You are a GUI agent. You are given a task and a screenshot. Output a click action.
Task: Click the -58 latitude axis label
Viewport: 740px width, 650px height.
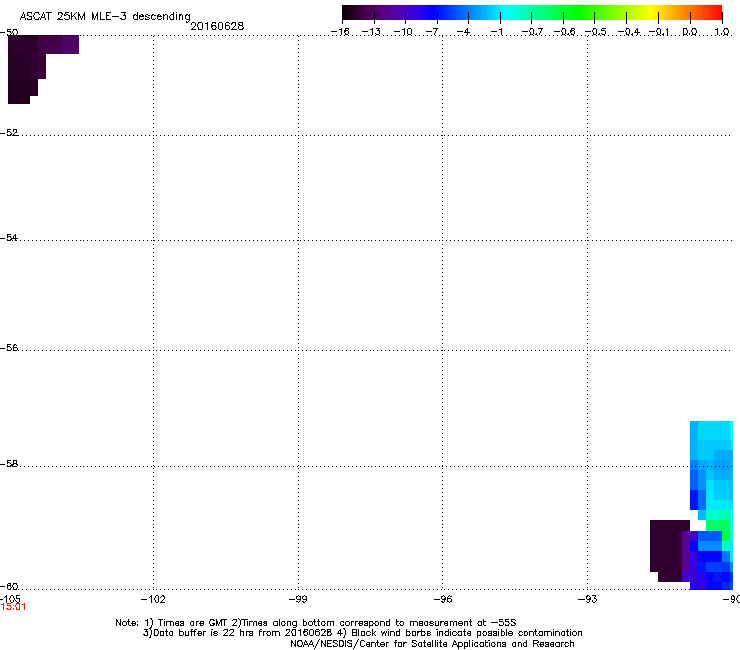pyautogui.click(x=9, y=464)
